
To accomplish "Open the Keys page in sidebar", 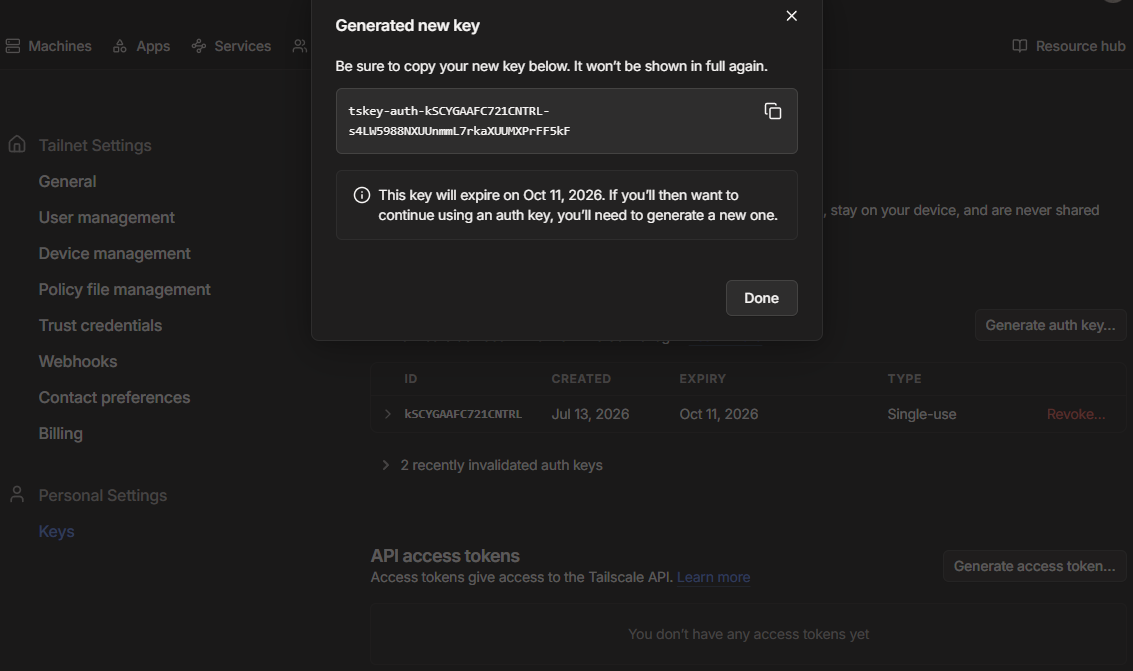I will click(56, 532).
